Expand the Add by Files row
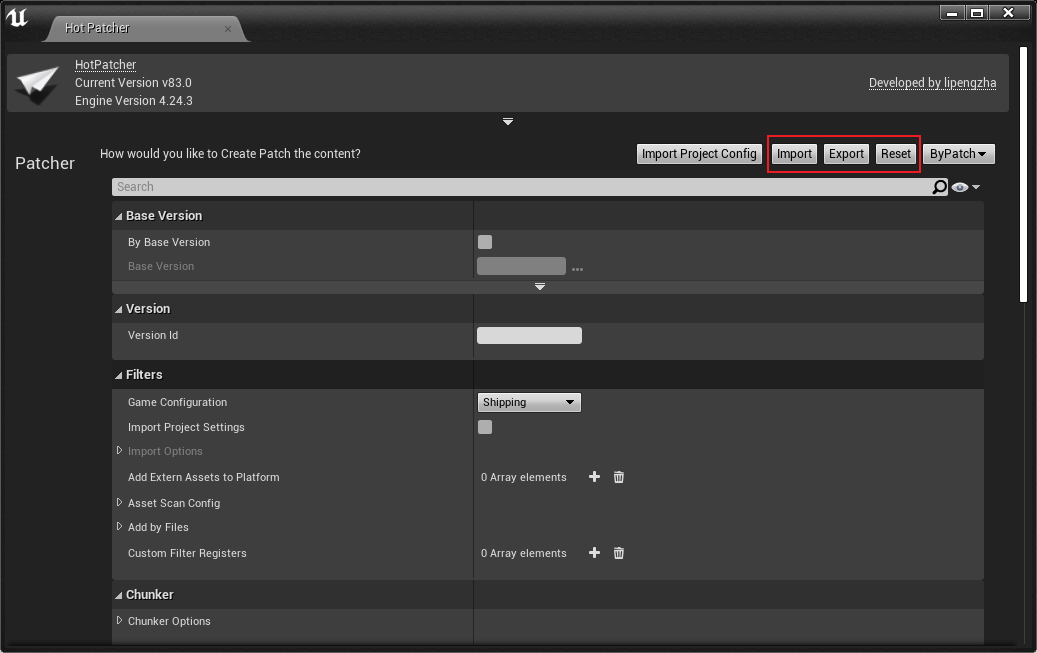The width and height of the screenshot is (1037, 653). tap(120, 527)
